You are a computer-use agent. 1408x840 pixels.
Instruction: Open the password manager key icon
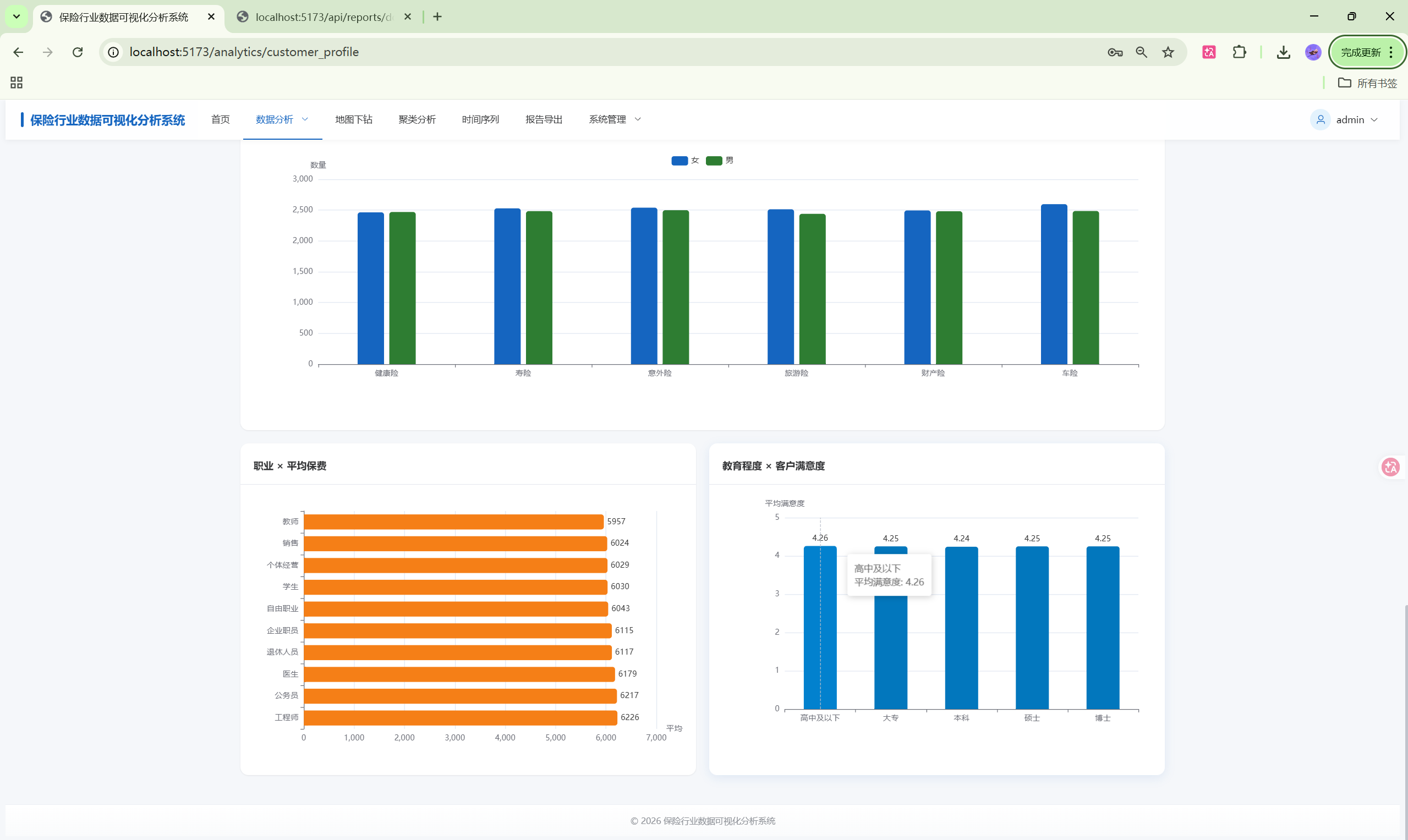(1115, 52)
